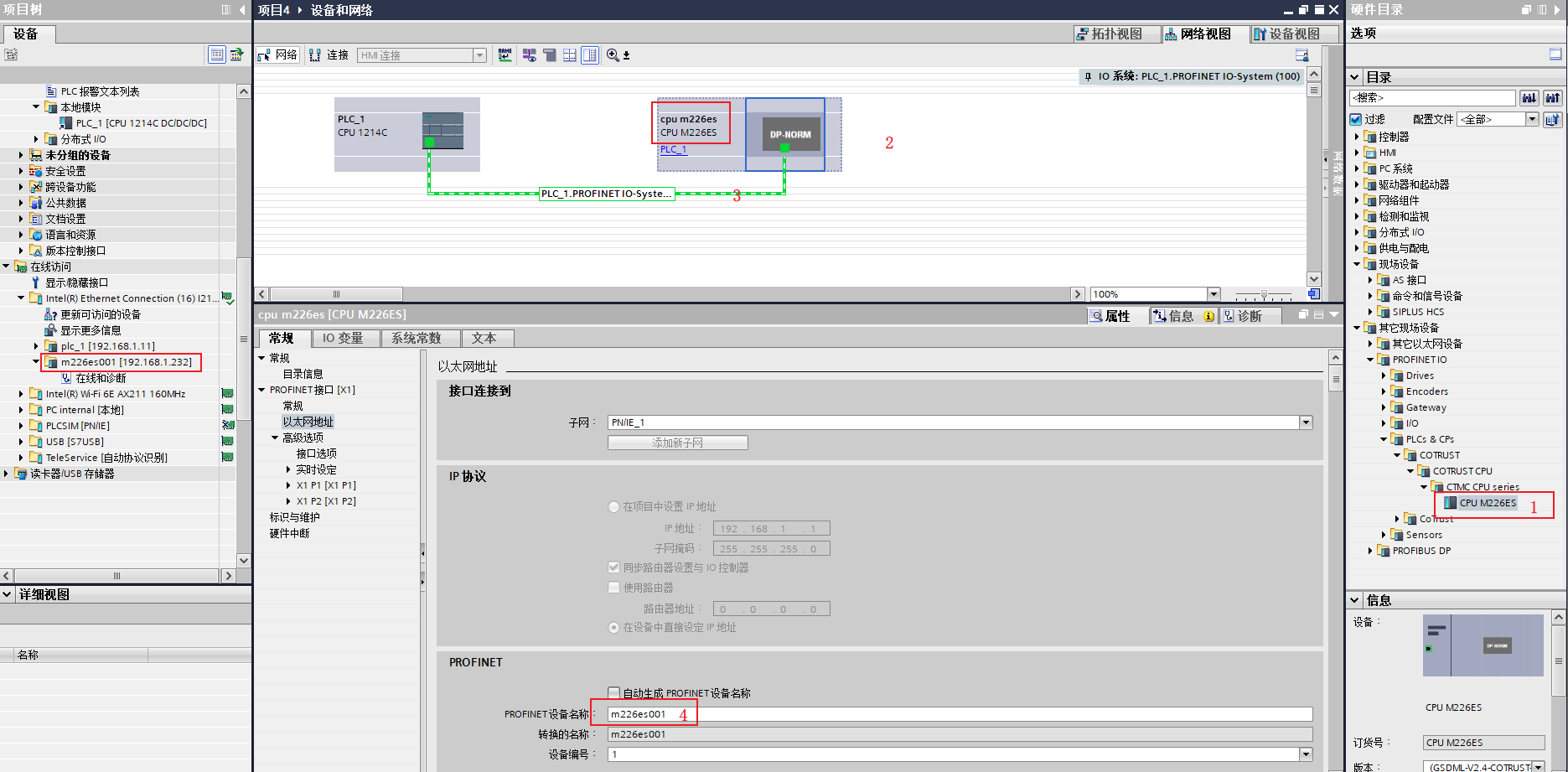
Task: Collapse the 目录 catalog section
Action: coord(1354,77)
